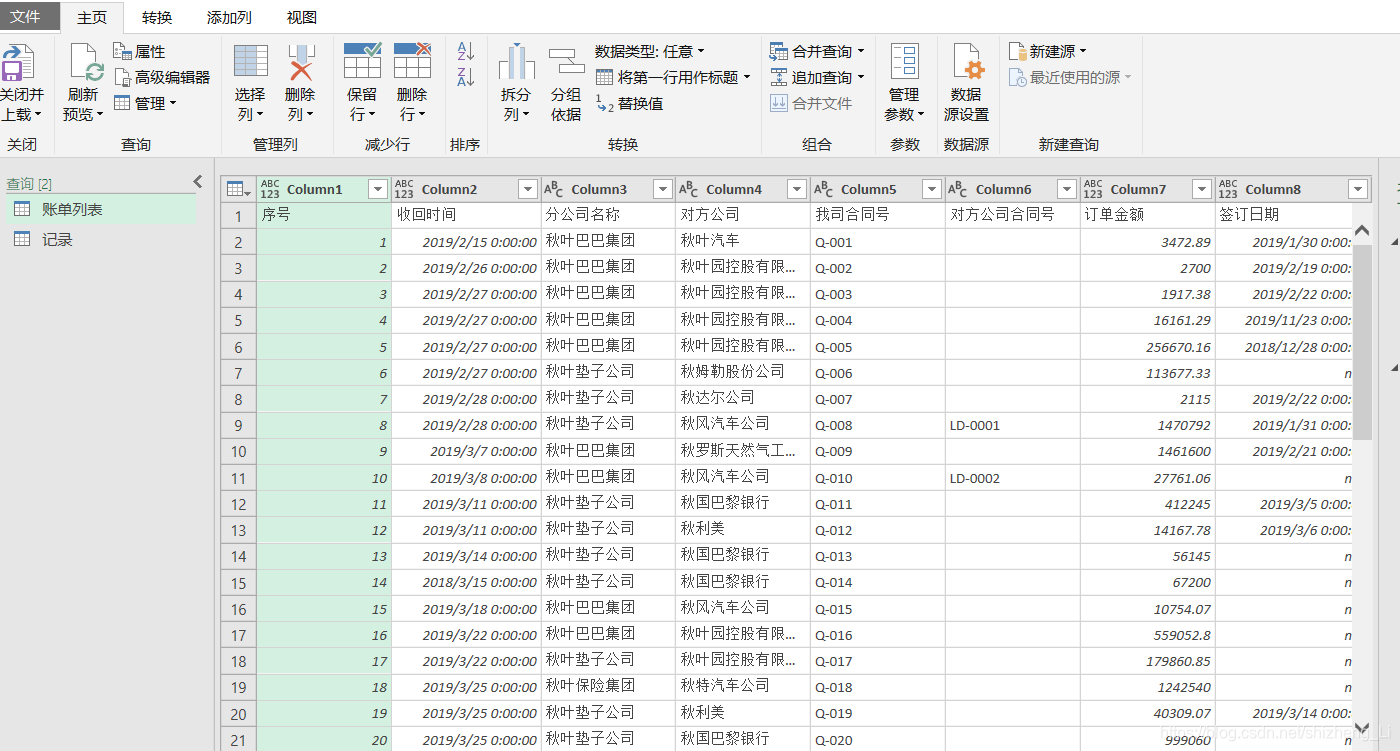Click cell 256670.16 in Column7
1400x751 pixels.
(x=1148, y=347)
